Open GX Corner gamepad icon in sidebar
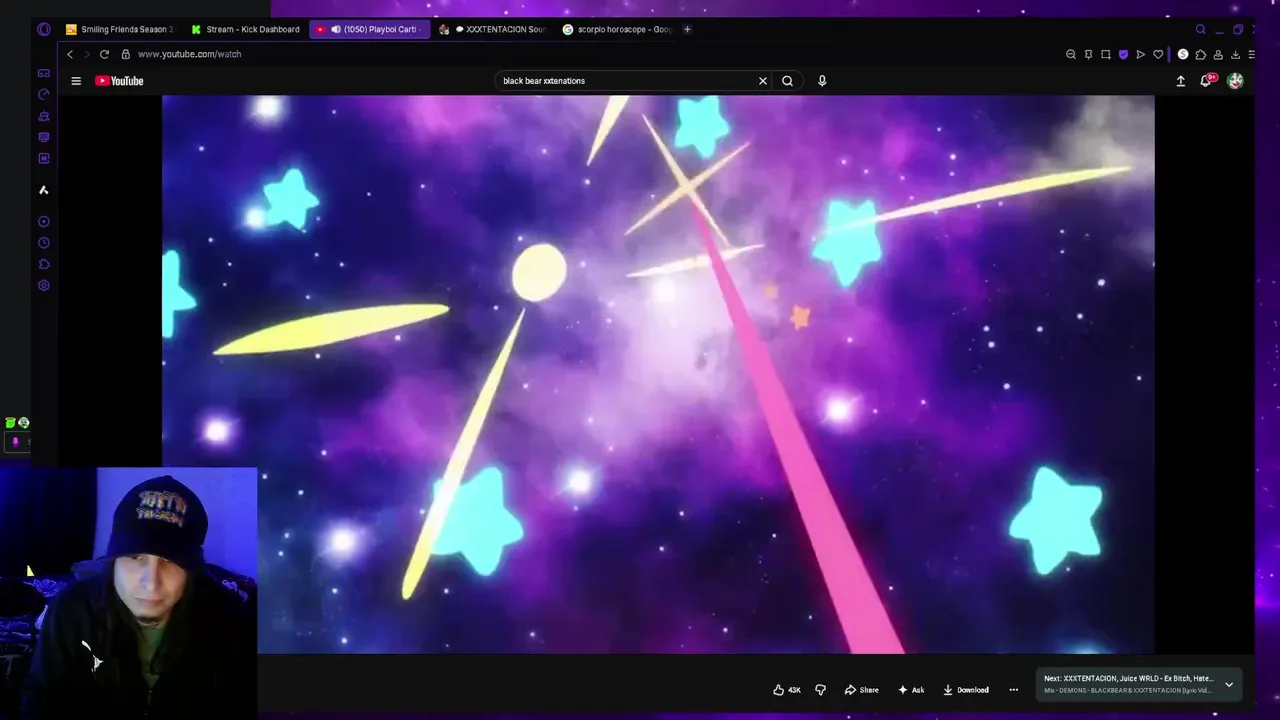Screen dimensions: 1280x720 point(44,73)
